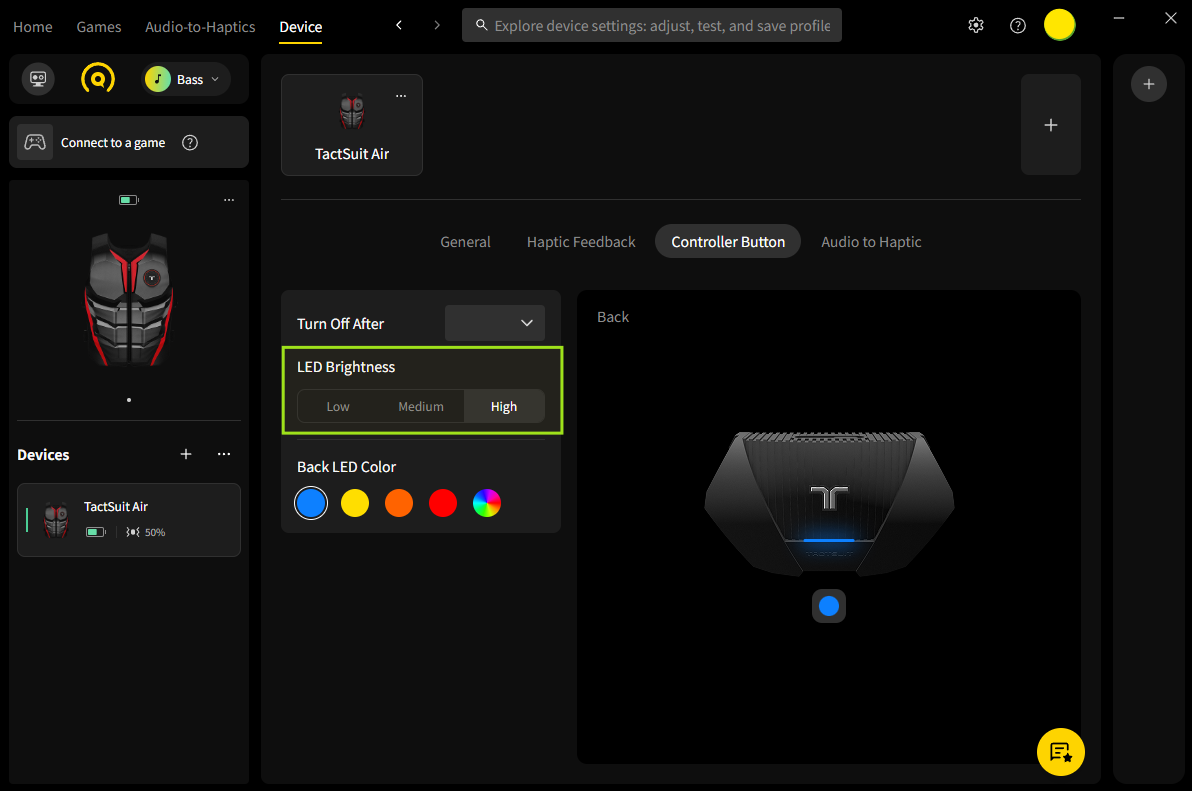Click the yellow bHaptics logo icon
The width and height of the screenshot is (1192, 791).
tap(98, 78)
